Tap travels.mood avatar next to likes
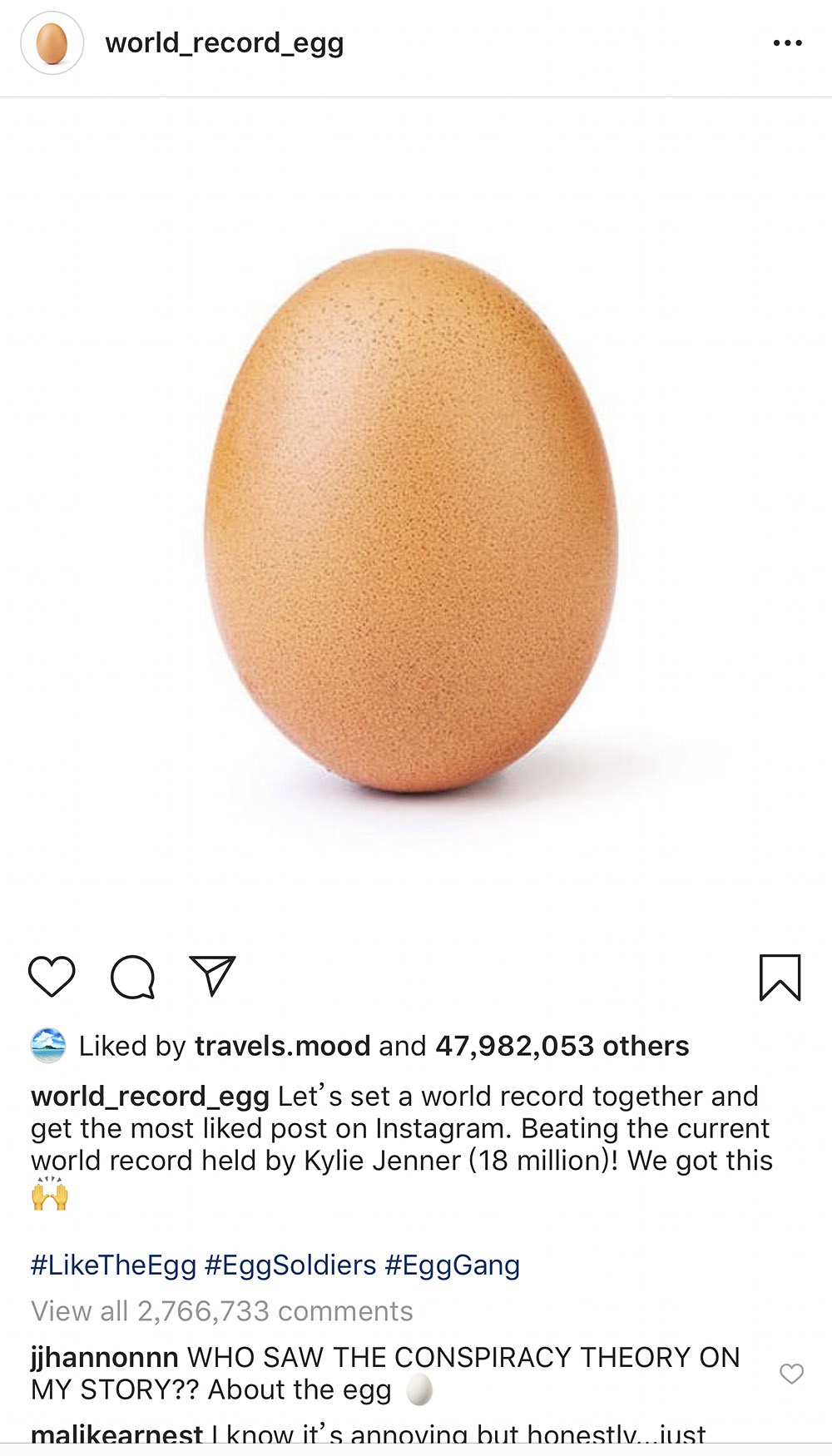This screenshot has width=832, height=1456. [48, 1046]
